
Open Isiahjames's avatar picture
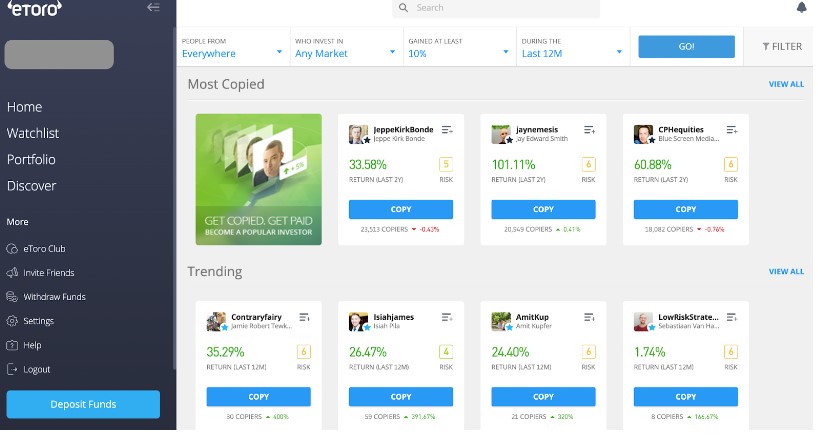pos(358,321)
